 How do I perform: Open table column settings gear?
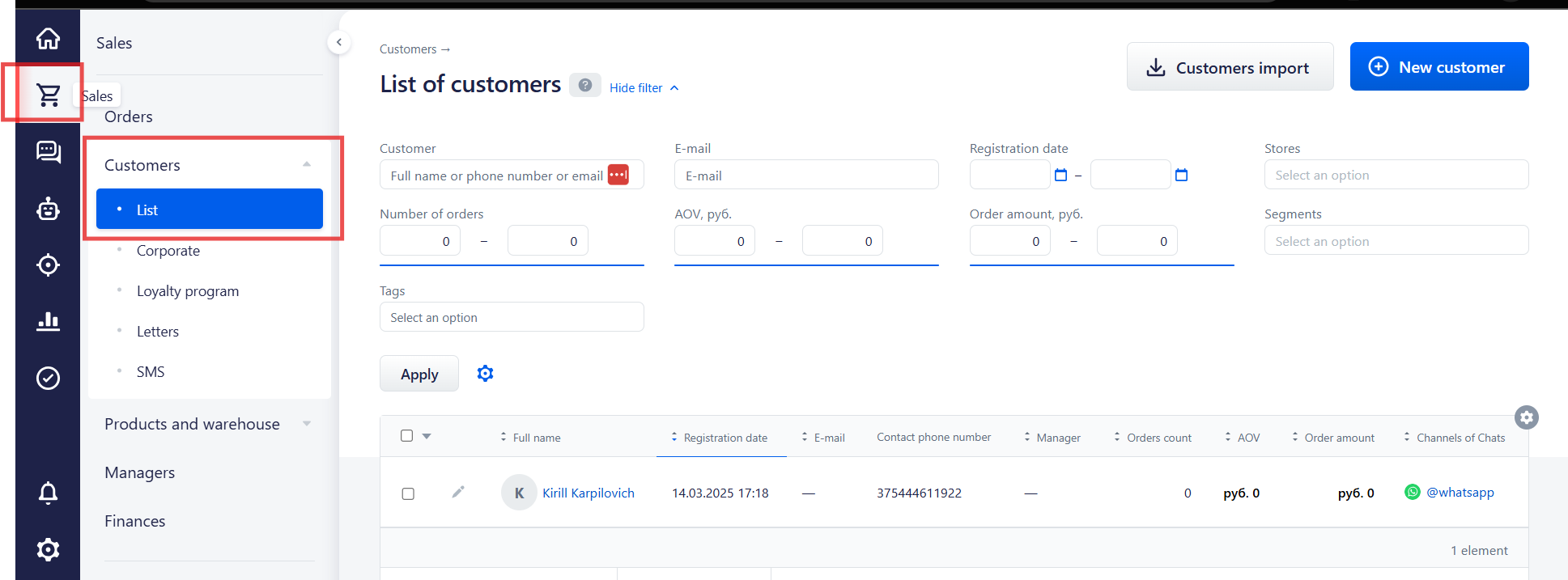(x=1526, y=417)
